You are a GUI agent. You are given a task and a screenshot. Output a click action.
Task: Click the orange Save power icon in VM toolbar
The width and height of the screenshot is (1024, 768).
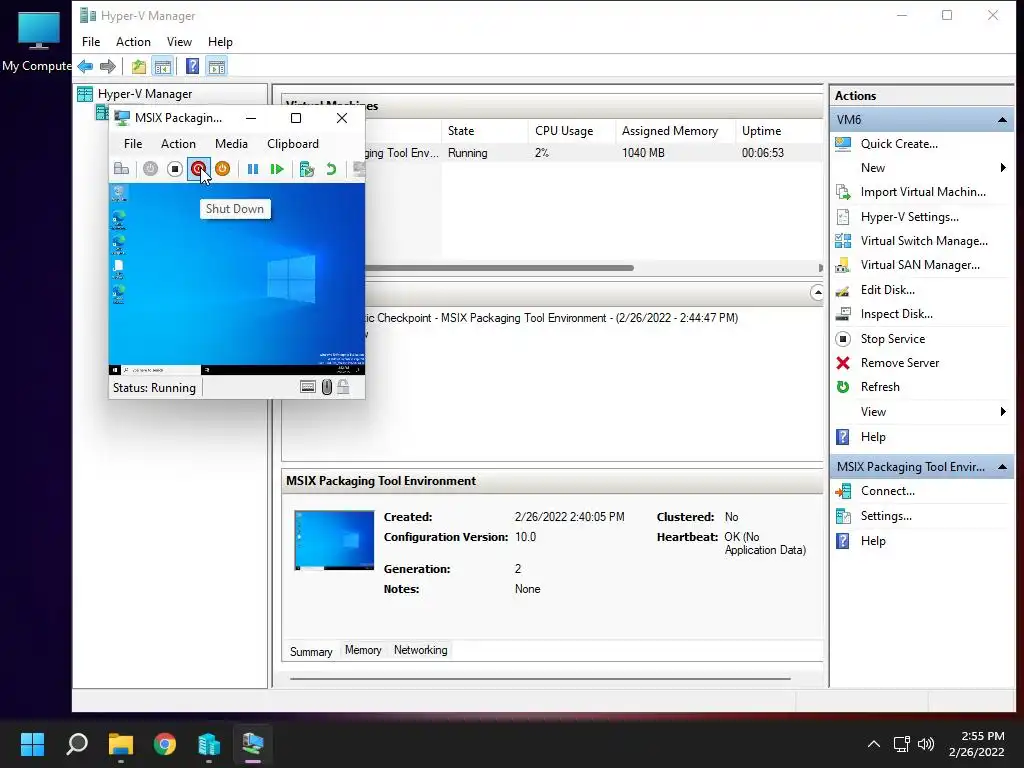tap(222, 169)
